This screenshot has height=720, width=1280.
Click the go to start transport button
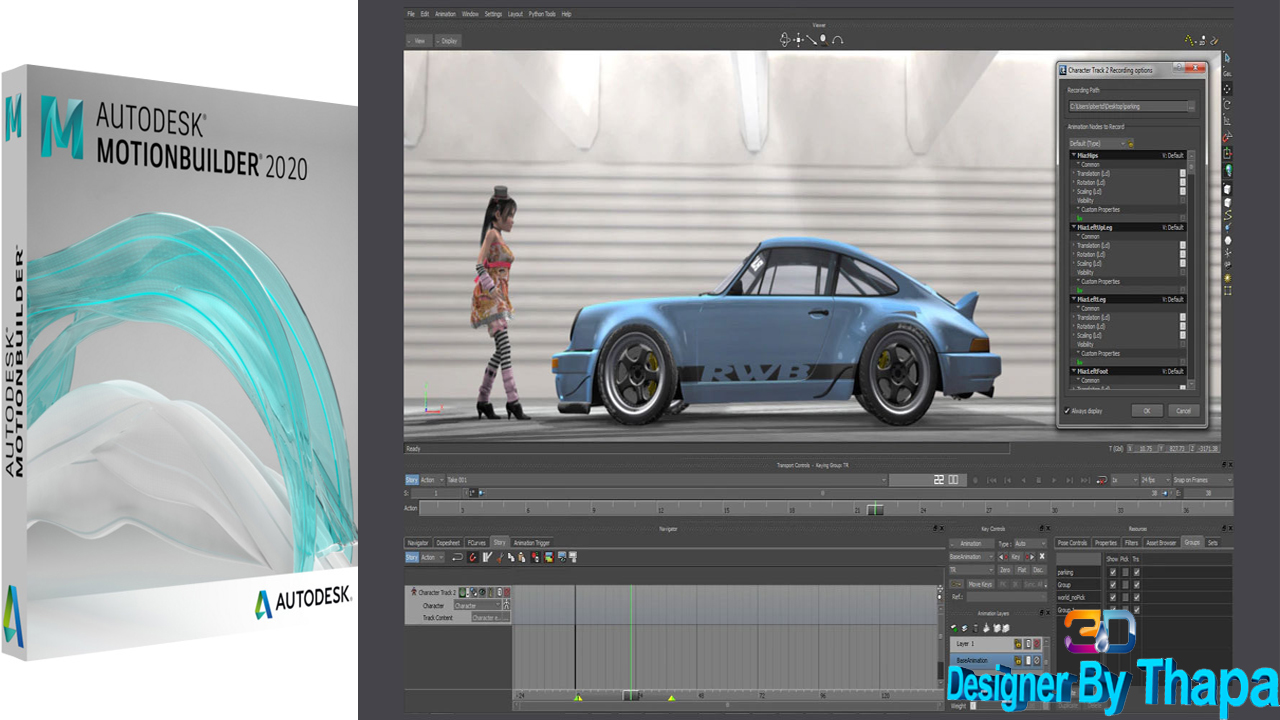991,480
